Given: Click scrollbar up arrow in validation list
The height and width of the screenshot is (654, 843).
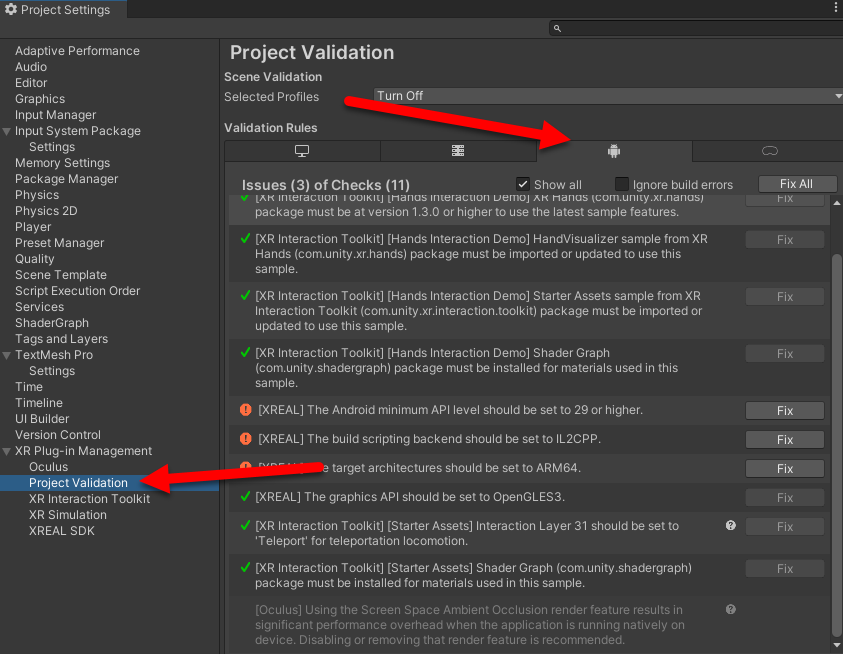Looking at the screenshot, I should tap(837, 203).
